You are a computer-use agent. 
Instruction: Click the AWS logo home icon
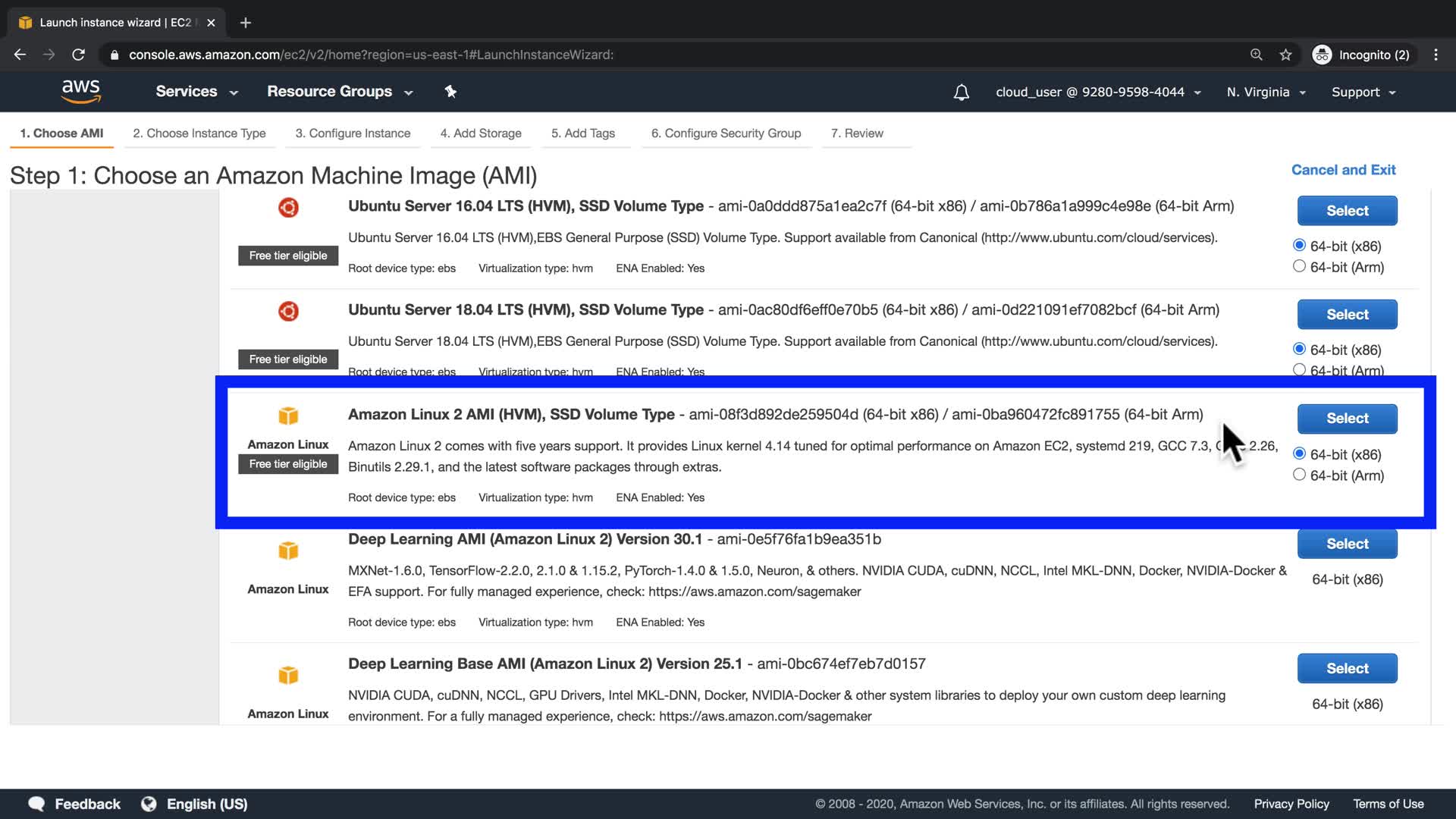point(81,91)
